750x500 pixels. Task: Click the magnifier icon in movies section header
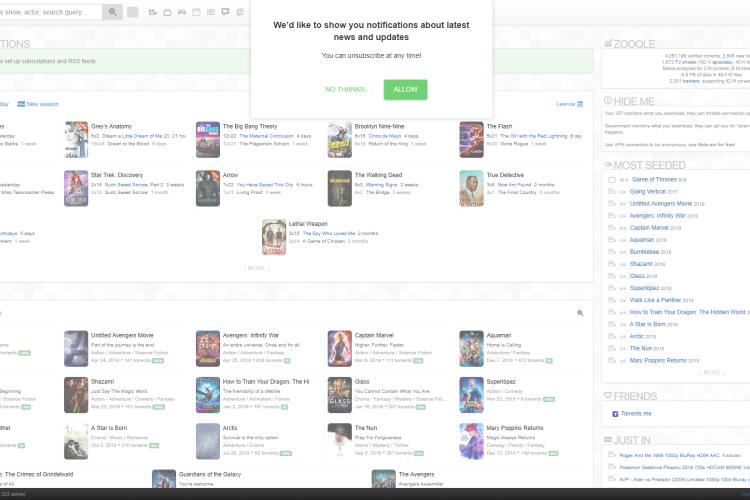[x=580, y=313]
